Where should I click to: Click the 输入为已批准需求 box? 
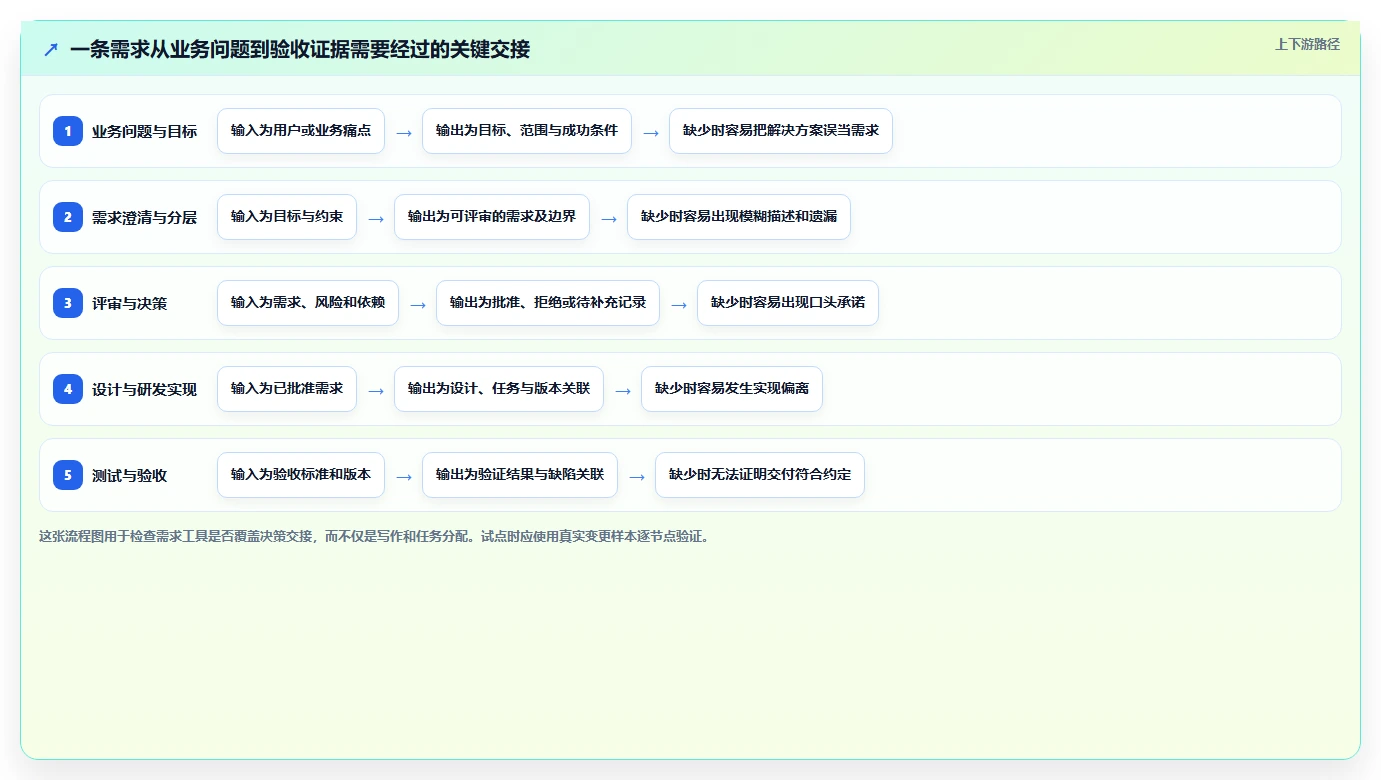tap(287, 389)
